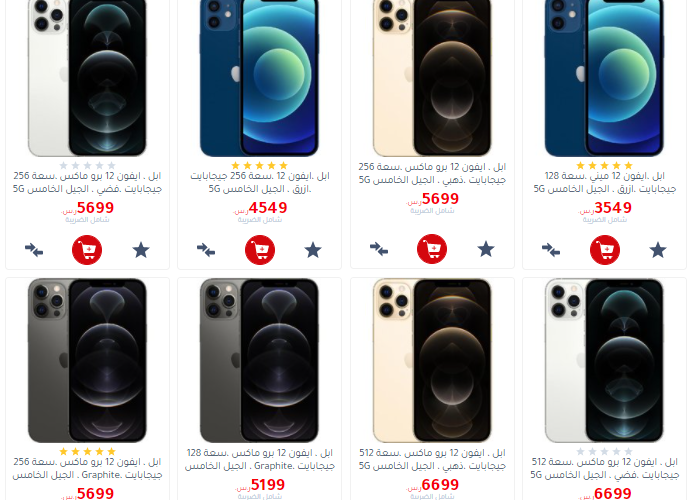This screenshot has height=500, width=693.
Task: Open the gold iPhone 12 Pro Max 512GB title
Action: (x=432, y=460)
